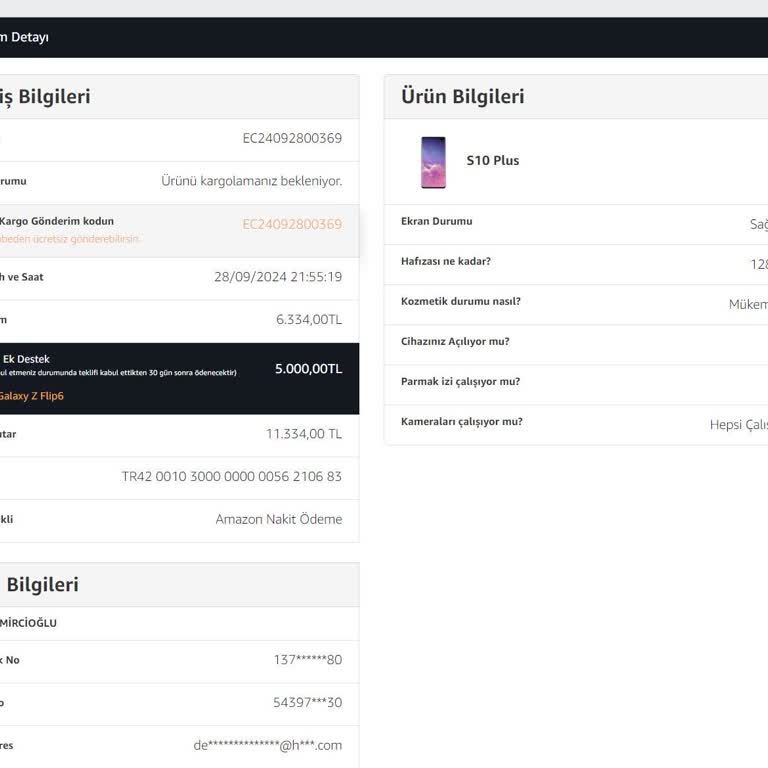
Task: Click the Galaxy Z Flip6 link
Action: pos(31,396)
